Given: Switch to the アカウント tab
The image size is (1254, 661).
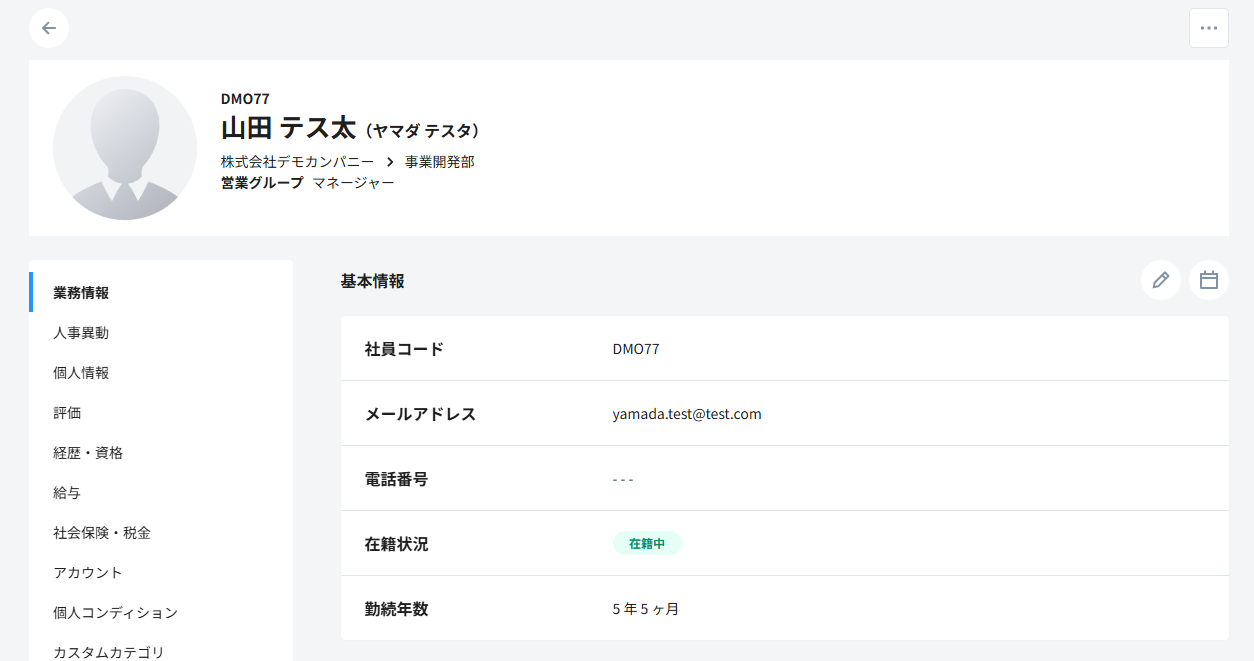Looking at the screenshot, I should [x=88, y=573].
